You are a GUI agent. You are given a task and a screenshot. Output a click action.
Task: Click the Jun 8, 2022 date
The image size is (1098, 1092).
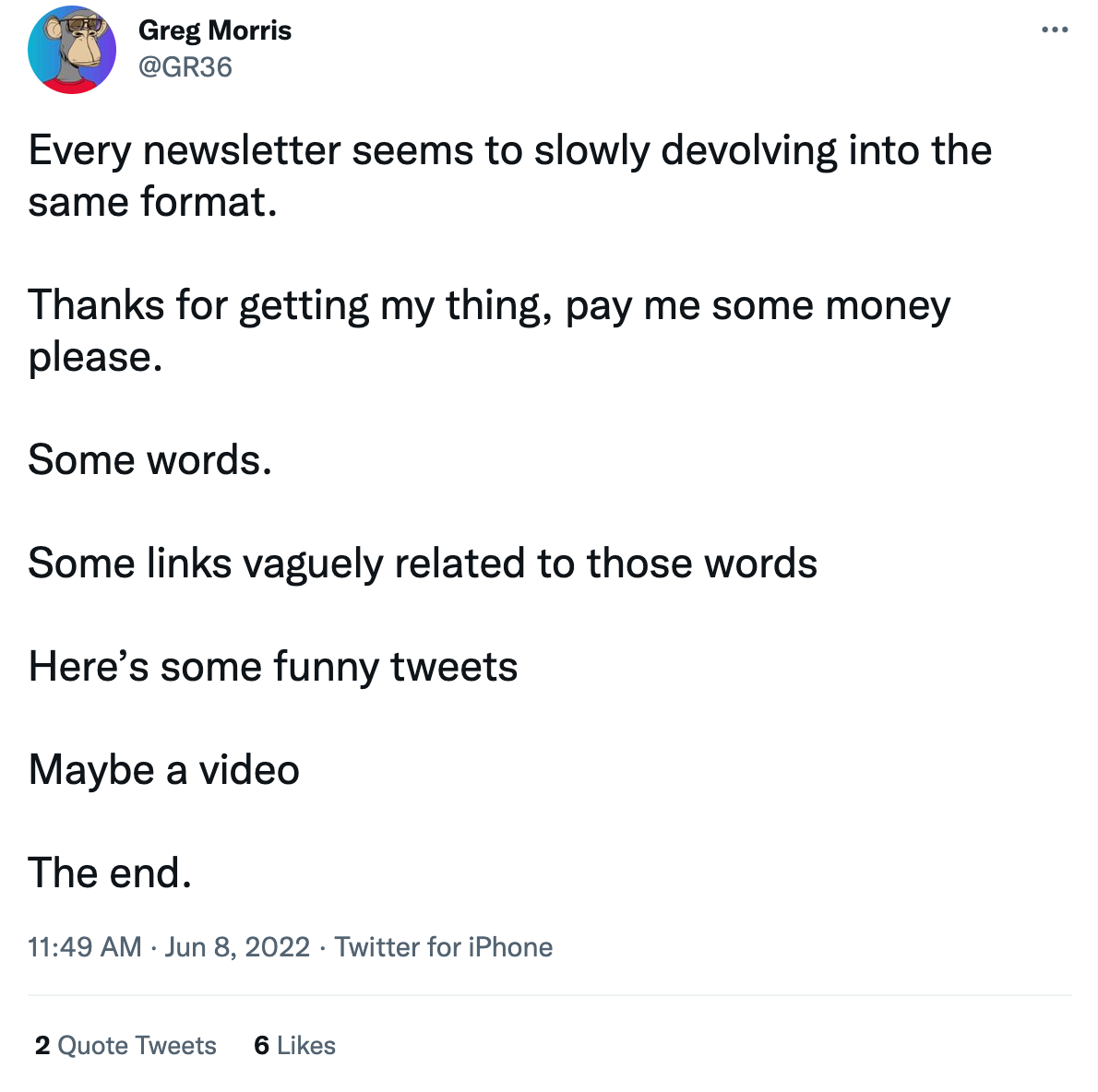237,947
